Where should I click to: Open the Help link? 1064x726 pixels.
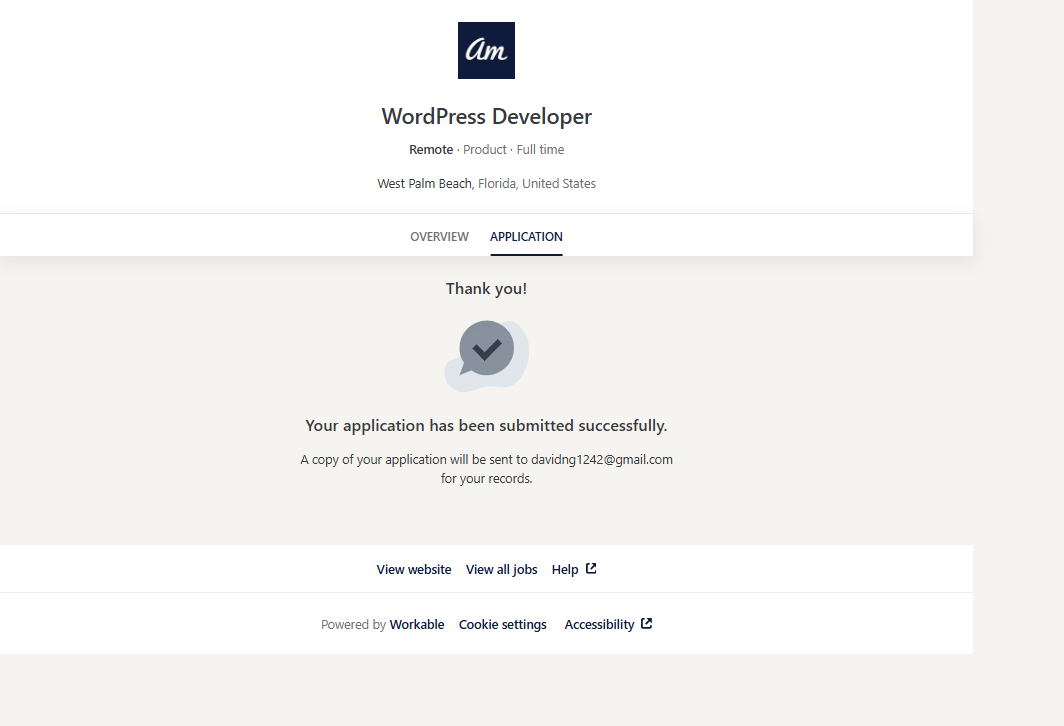pyautogui.click(x=565, y=570)
